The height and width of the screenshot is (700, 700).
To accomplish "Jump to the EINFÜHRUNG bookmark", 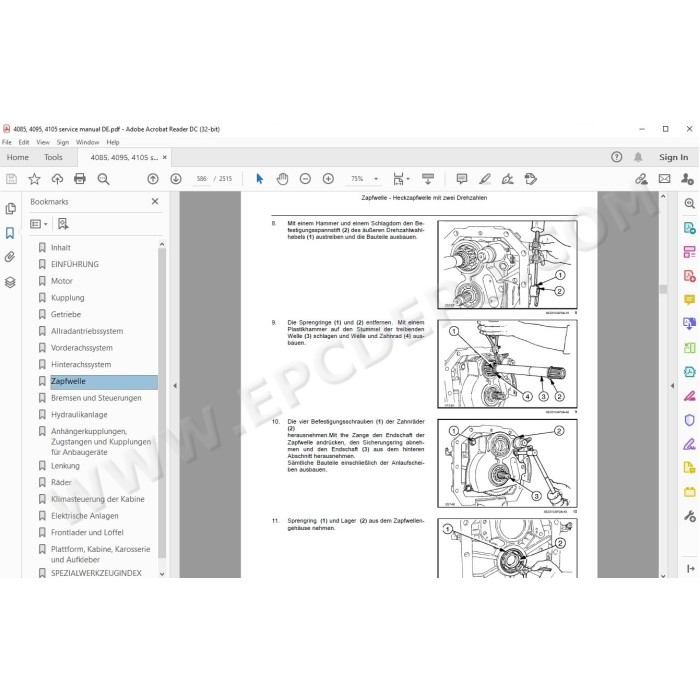I will (x=75, y=264).
